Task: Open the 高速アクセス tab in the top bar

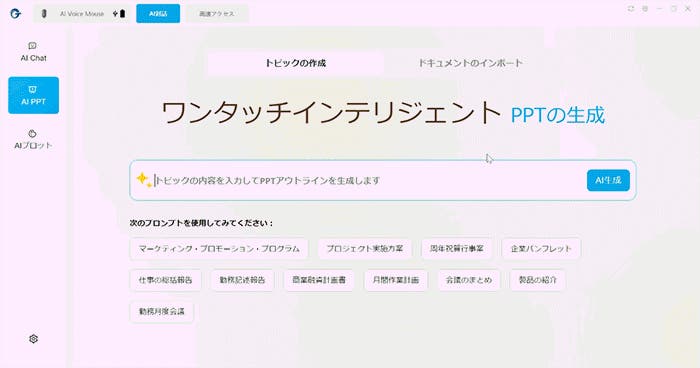Action: [x=217, y=14]
